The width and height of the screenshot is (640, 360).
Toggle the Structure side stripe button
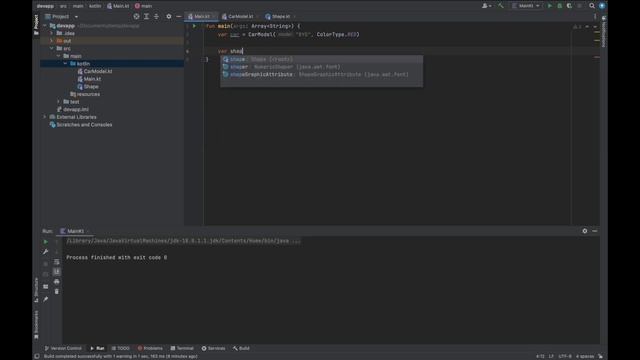coord(36,290)
